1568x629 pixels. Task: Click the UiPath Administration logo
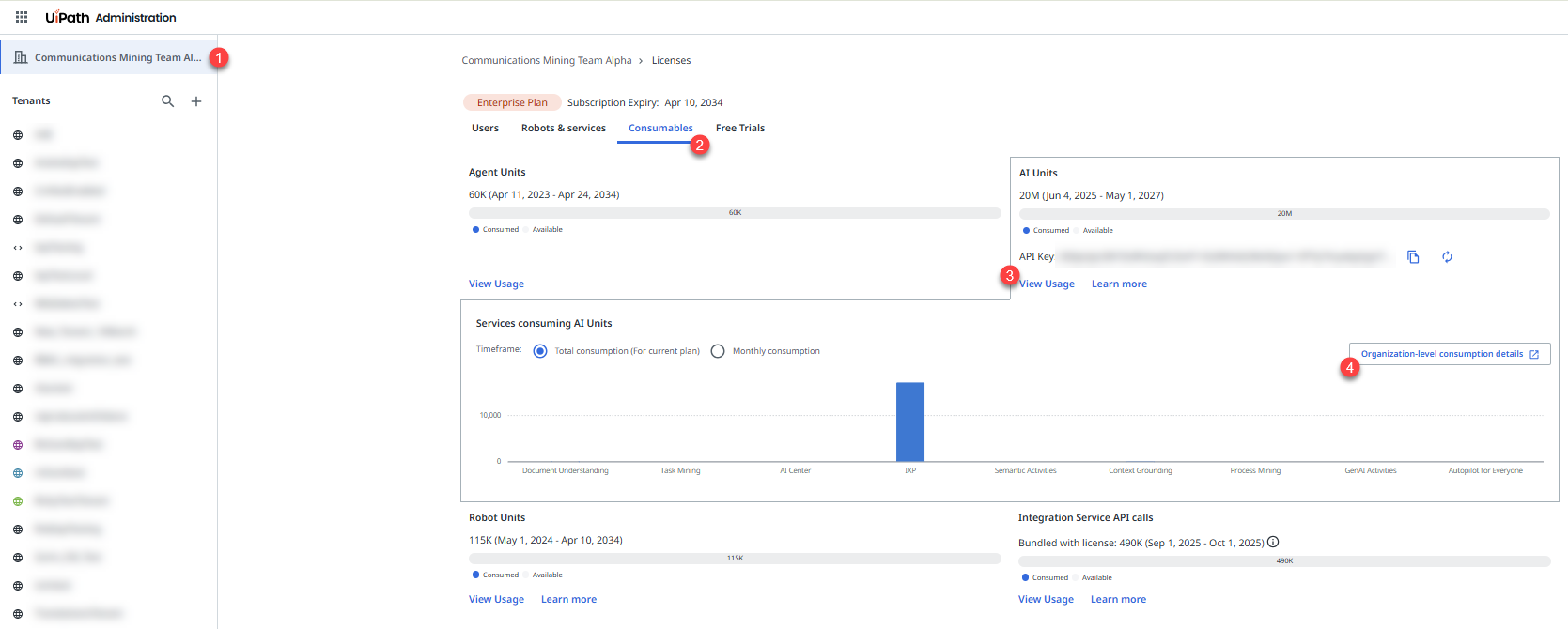pyautogui.click(x=111, y=17)
